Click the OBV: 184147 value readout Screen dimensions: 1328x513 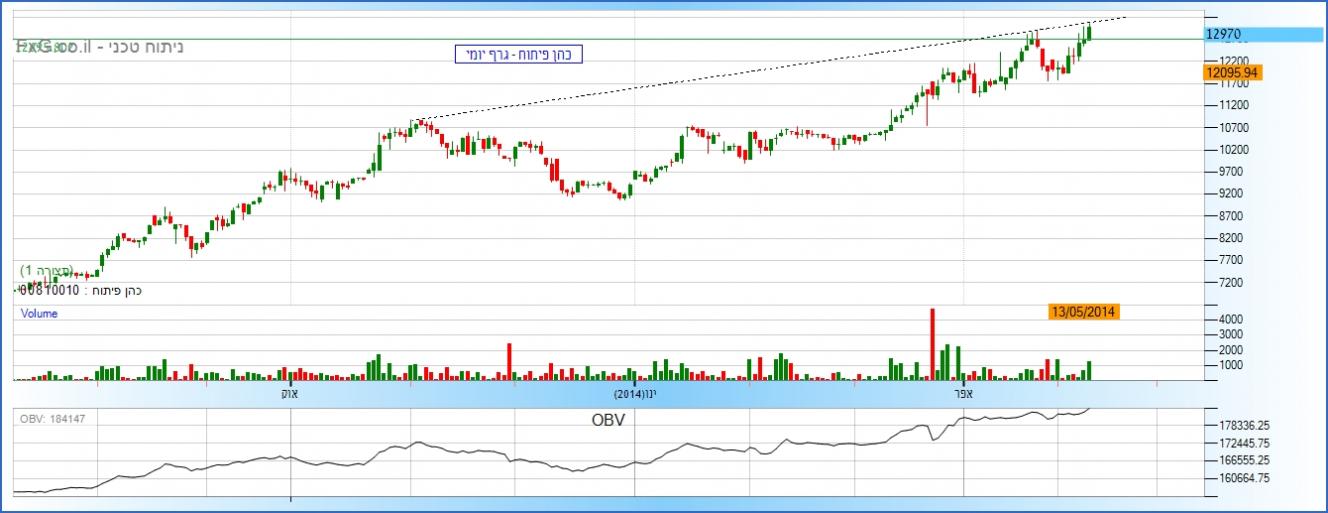tap(53, 418)
